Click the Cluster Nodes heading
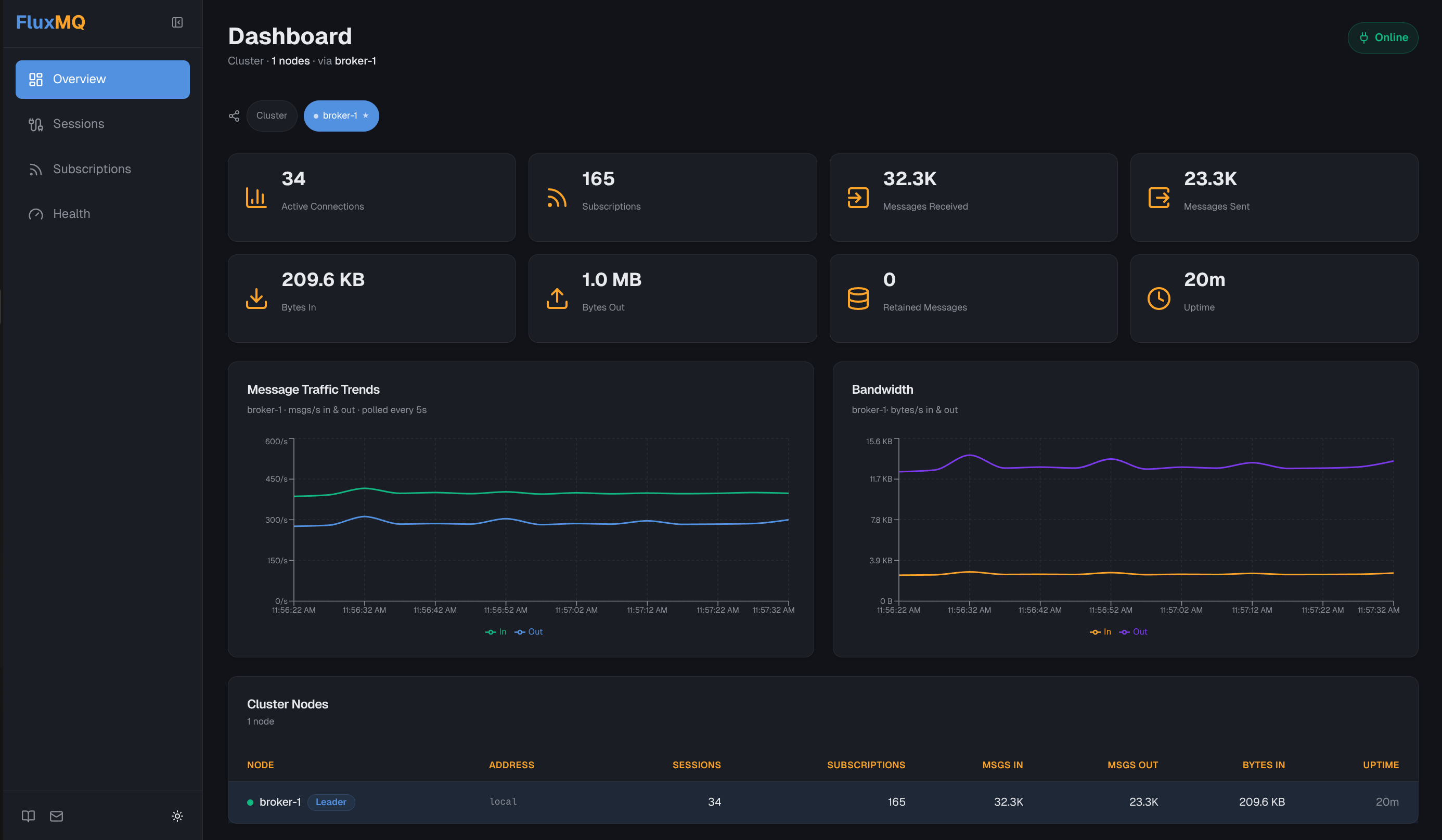The height and width of the screenshot is (840, 1442). pos(287,704)
